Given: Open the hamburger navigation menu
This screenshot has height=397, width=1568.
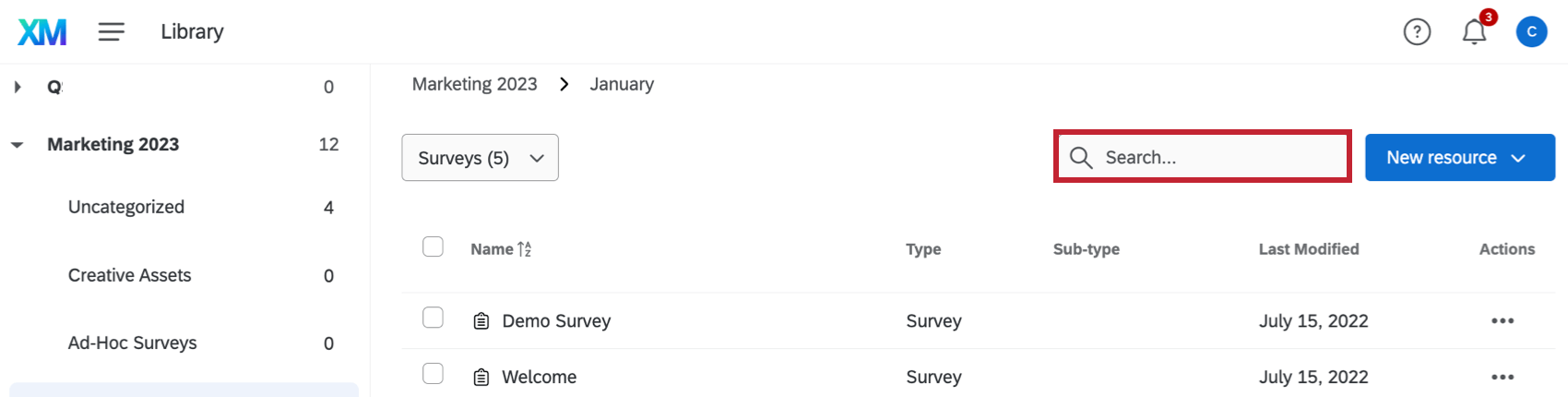Looking at the screenshot, I should point(112,32).
